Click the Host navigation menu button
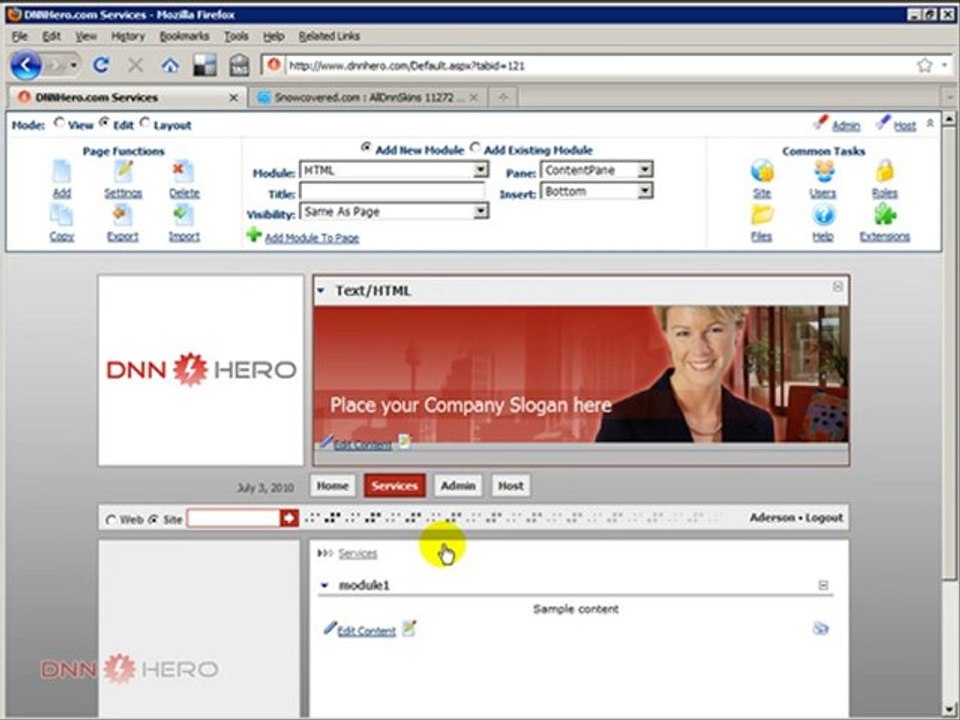The height and width of the screenshot is (720, 960). [511, 486]
